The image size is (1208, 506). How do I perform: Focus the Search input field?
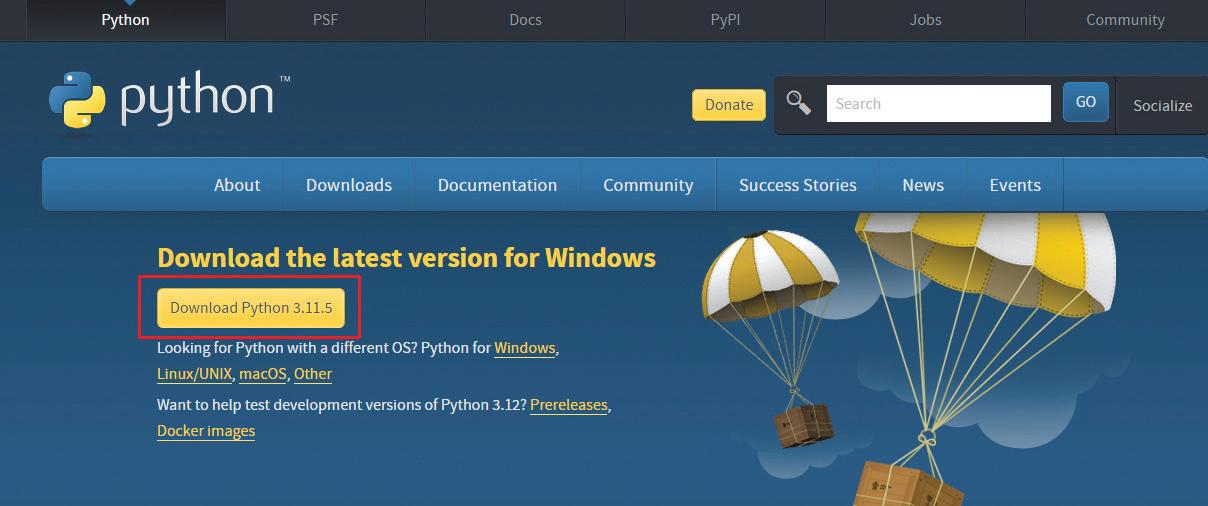tap(938, 103)
